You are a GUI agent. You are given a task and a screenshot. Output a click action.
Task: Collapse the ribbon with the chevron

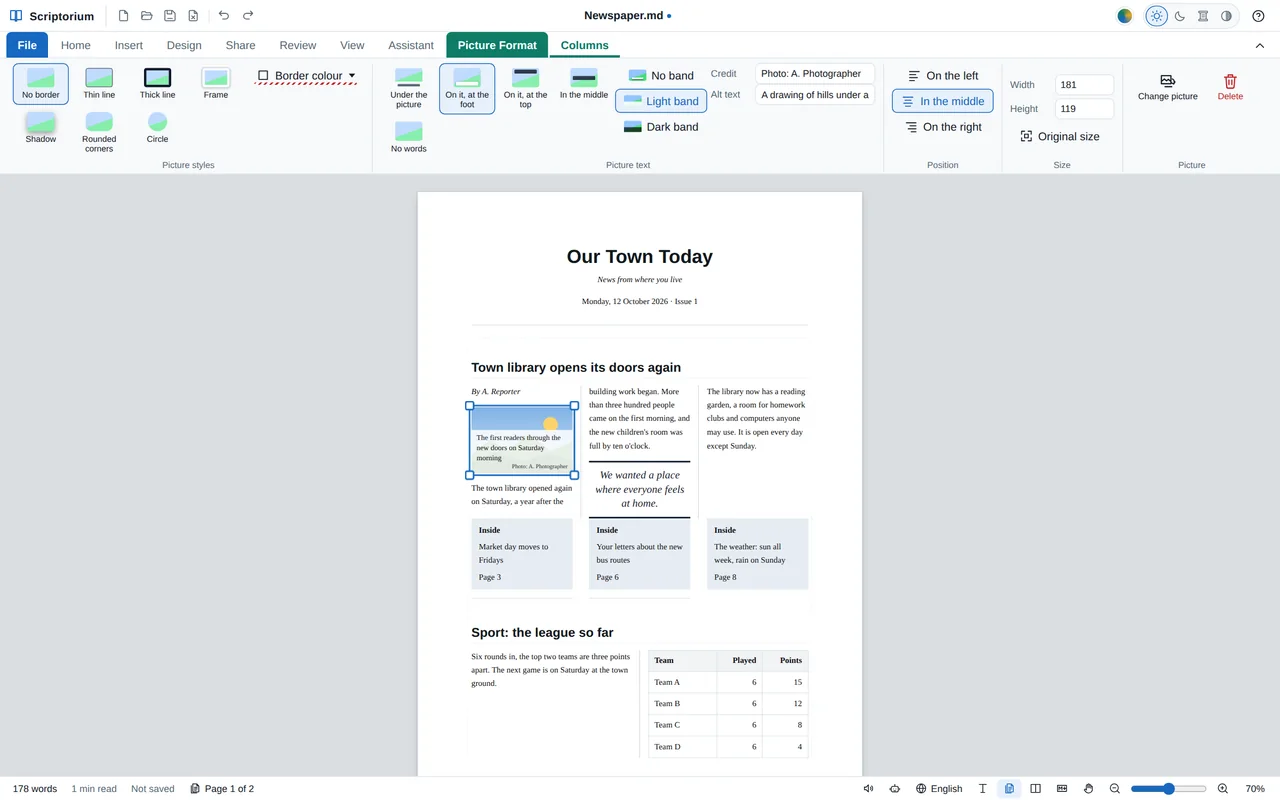[x=1259, y=45]
